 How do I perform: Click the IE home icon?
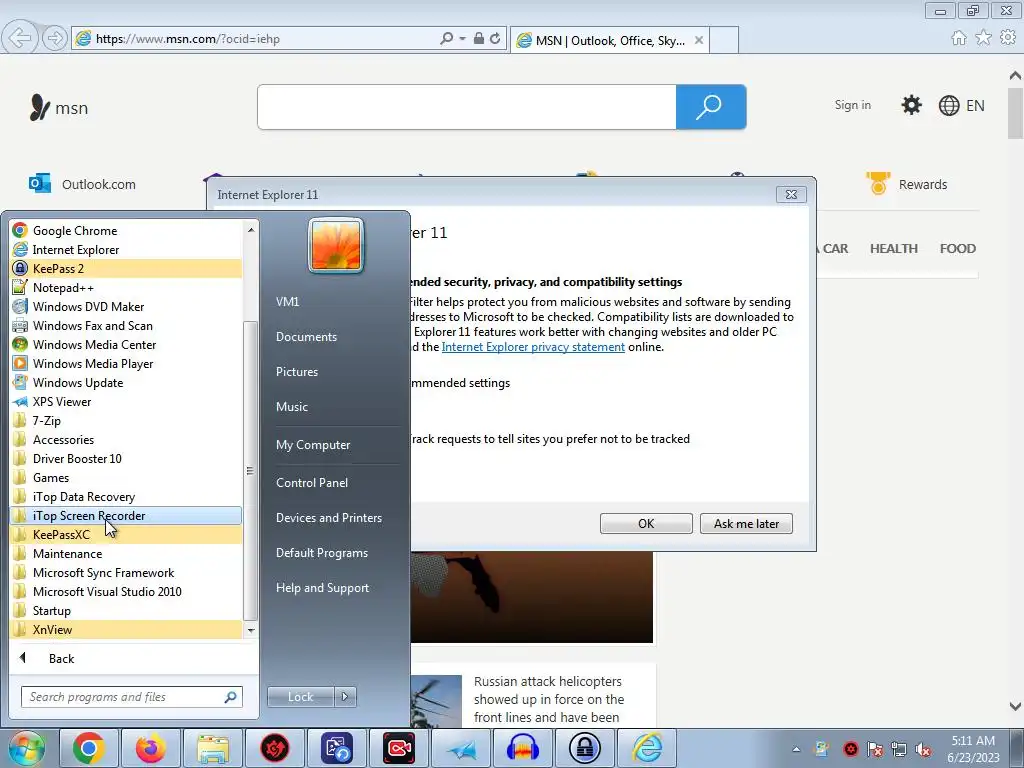[x=959, y=38]
